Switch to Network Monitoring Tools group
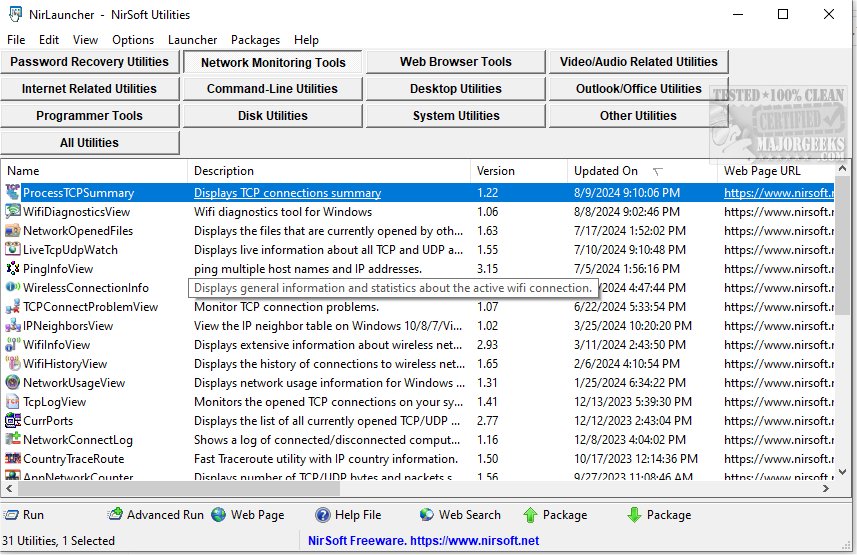This screenshot has width=857, height=555. pyautogui.click(x=273, y=62)
